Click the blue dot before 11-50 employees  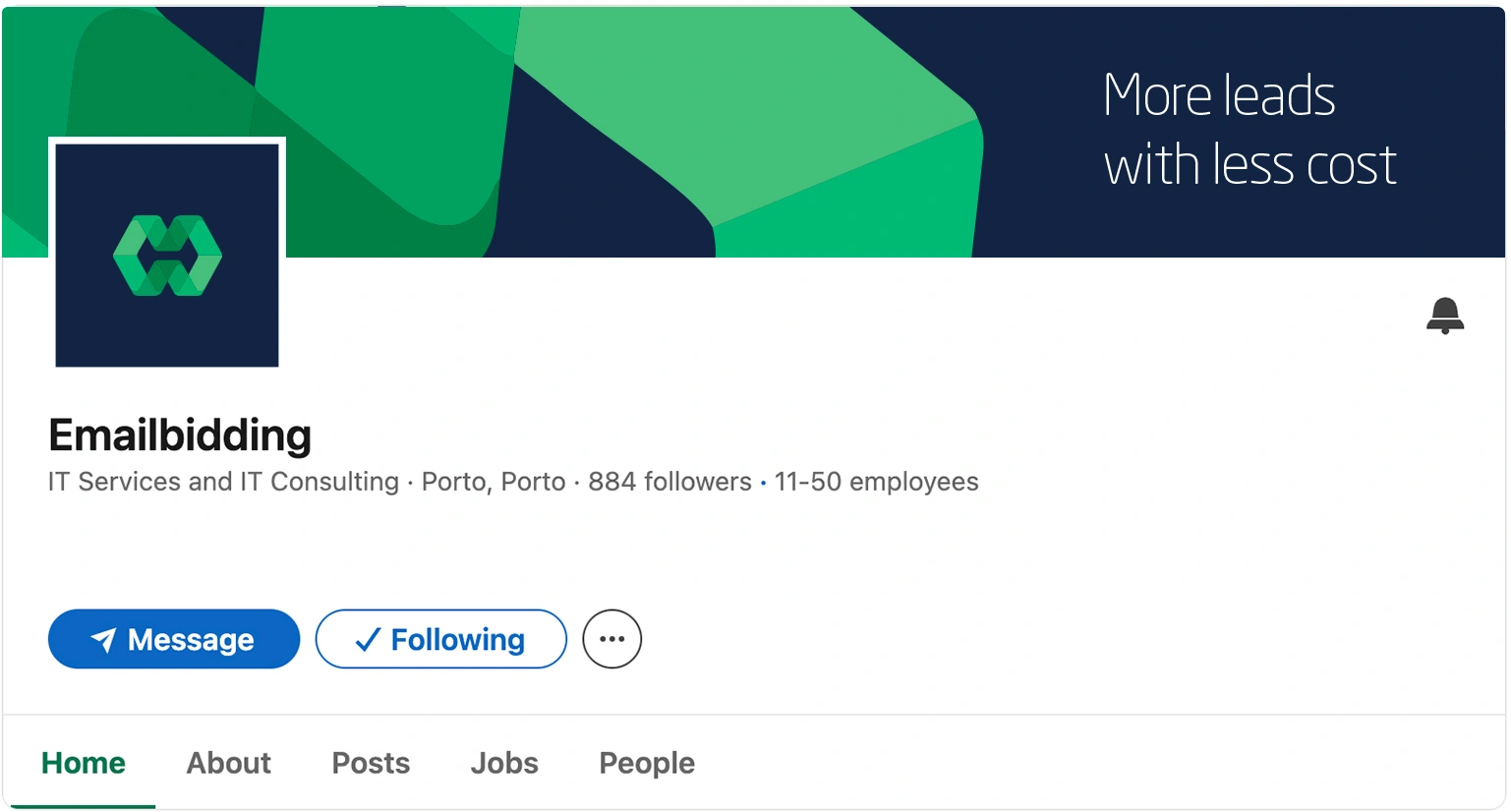[762, 483]
